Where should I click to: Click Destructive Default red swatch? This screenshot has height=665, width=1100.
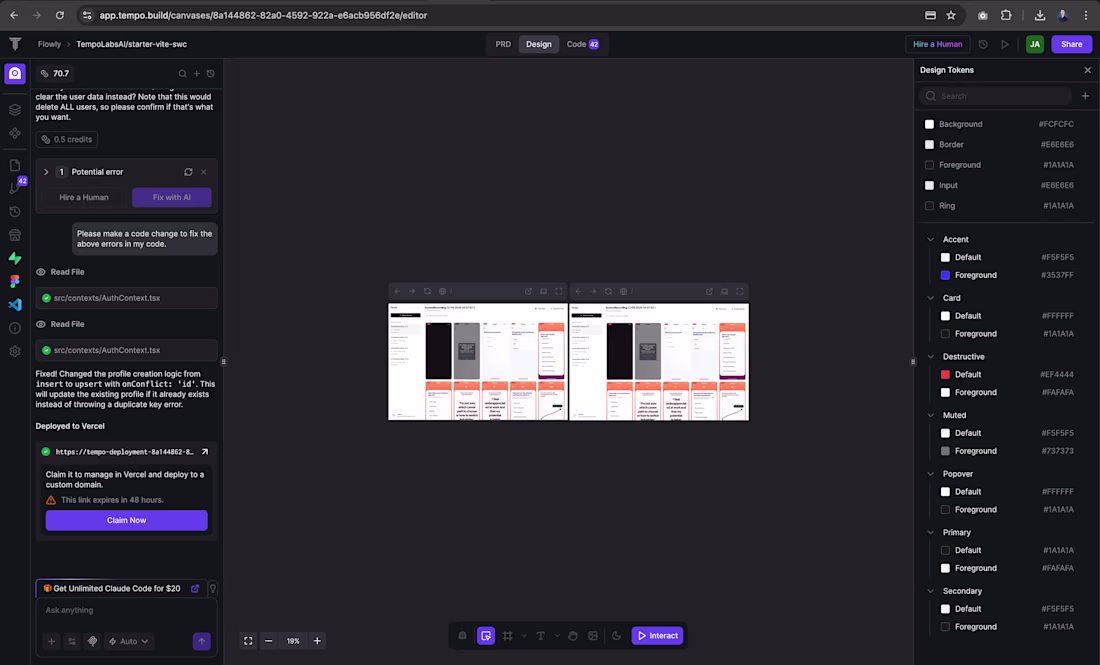[945, 375]
